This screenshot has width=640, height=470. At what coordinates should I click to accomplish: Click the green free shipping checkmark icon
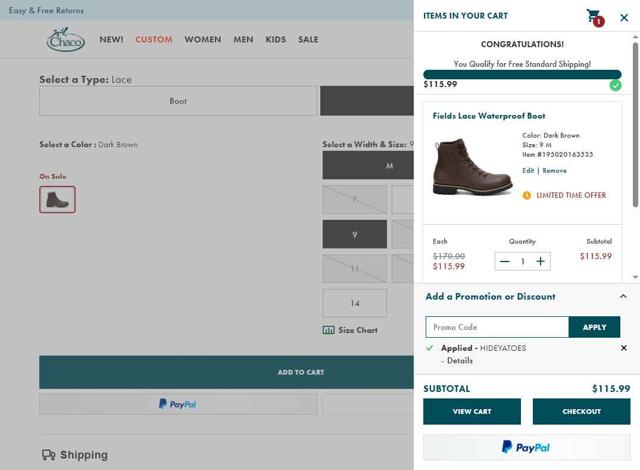(615, 85)
